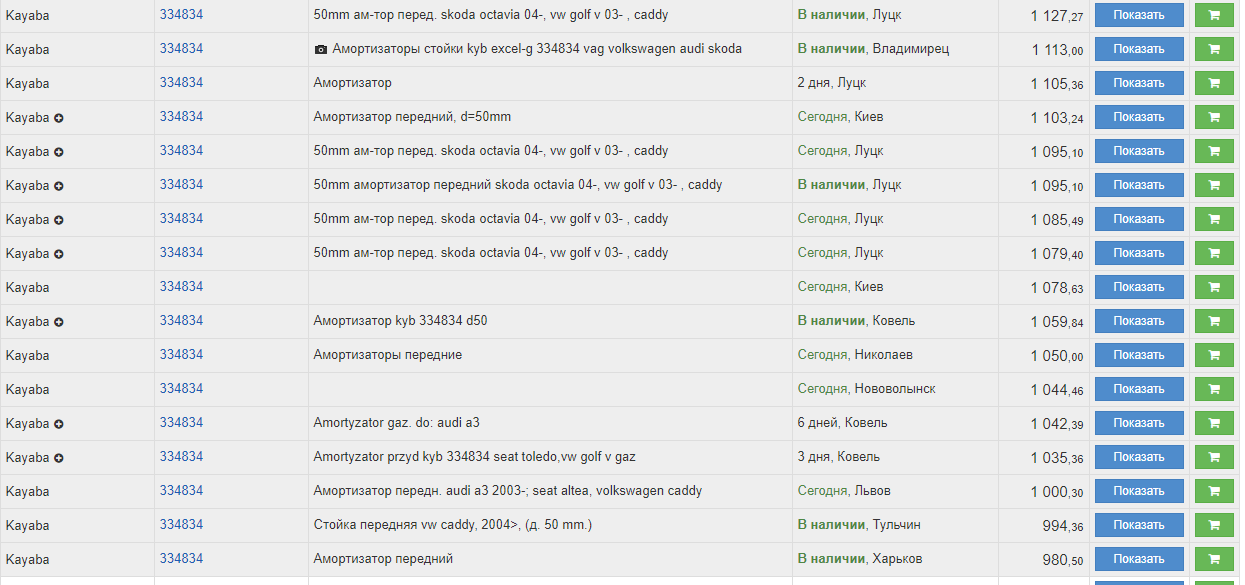Add the Тульчин 994,36 offer to cart

coord(1214,525)
